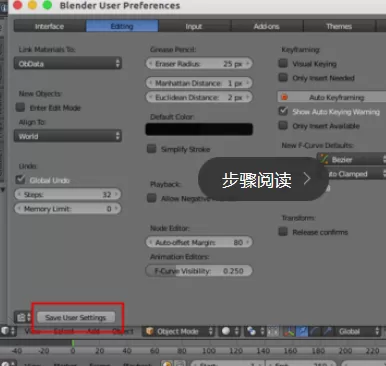
Task: Click frame 100 on the timeline ruler
Action: click(x=209, y=351)
